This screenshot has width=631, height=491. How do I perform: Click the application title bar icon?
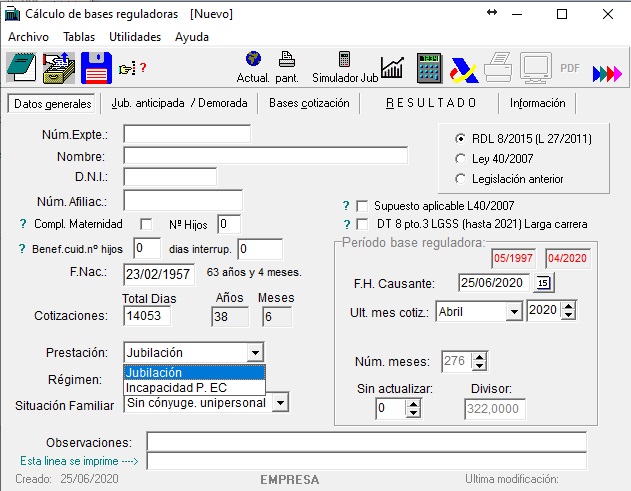[x=12, y=14]
